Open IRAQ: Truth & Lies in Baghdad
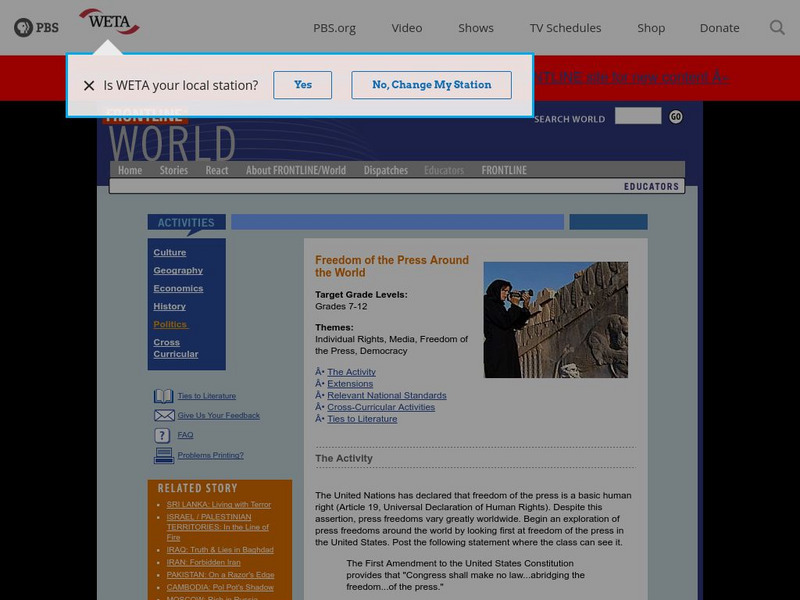The height and width of the screenshot is (600, 800). [x=220, y=550]
